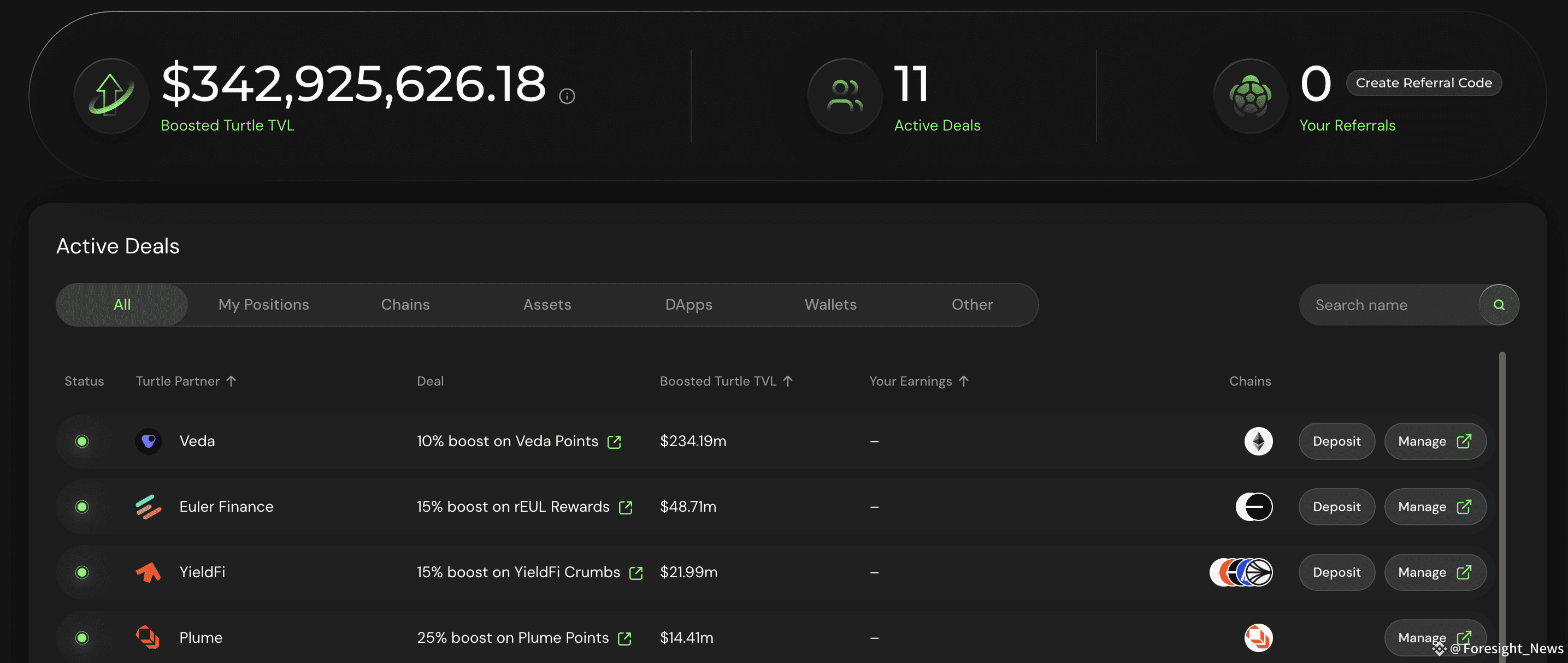
Task: Sort by Turtle Partner column arrow
Action: [x=231, y=381]
